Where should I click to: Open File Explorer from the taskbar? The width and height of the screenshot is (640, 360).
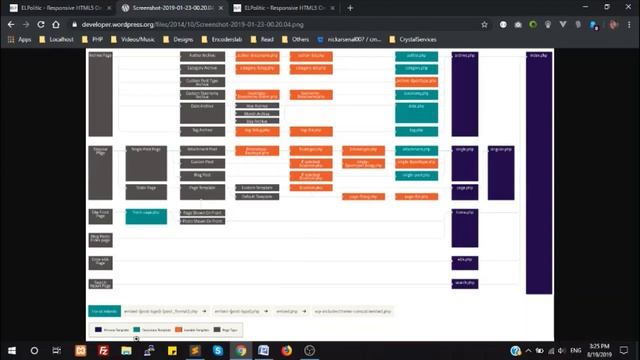pos(126,351)
